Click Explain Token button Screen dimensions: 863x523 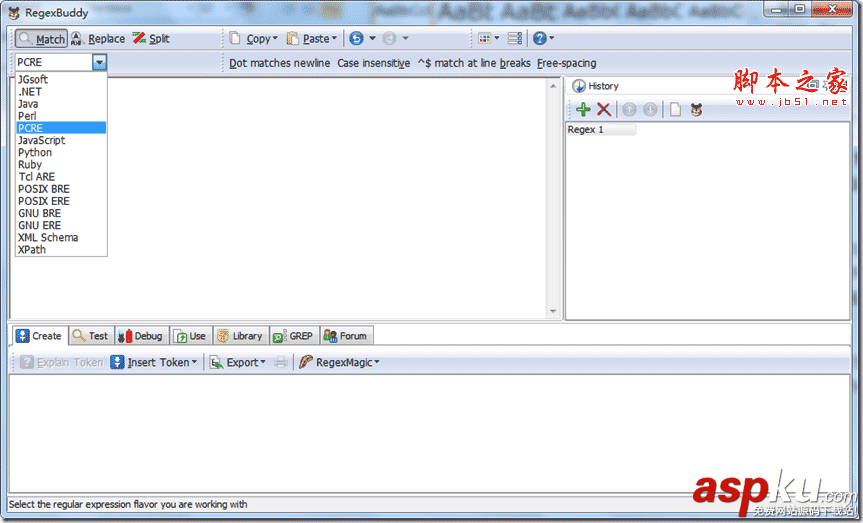coord(62,362)
